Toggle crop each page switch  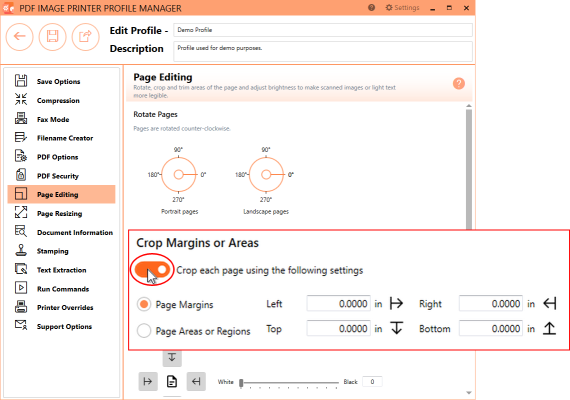(152, 269)
